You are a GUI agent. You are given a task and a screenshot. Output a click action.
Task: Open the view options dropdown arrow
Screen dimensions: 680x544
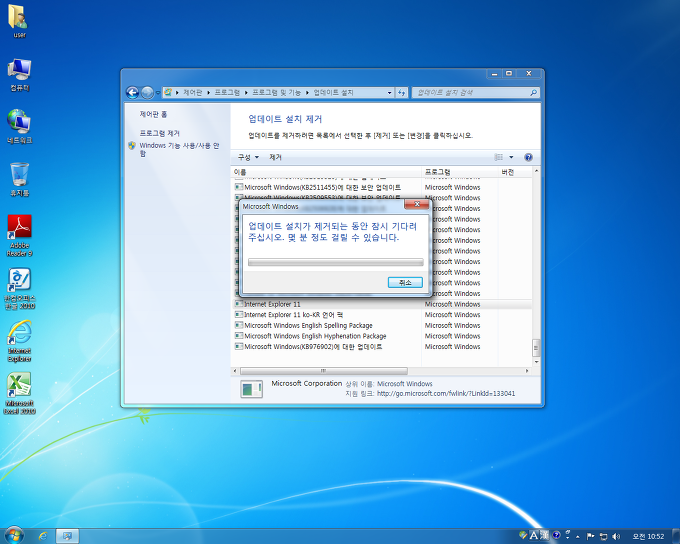point(511,157)
